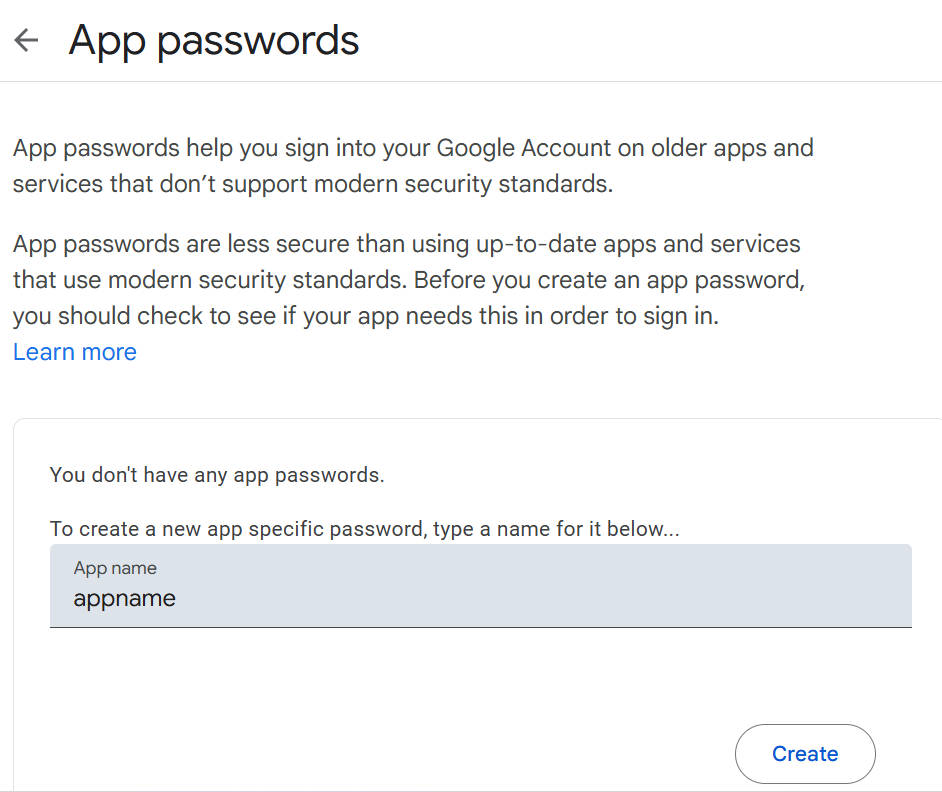Image resolution: width=942 pixels, height=792 pixels.
Task: Click the small 'App name' field label
Action: pos(115,568)
